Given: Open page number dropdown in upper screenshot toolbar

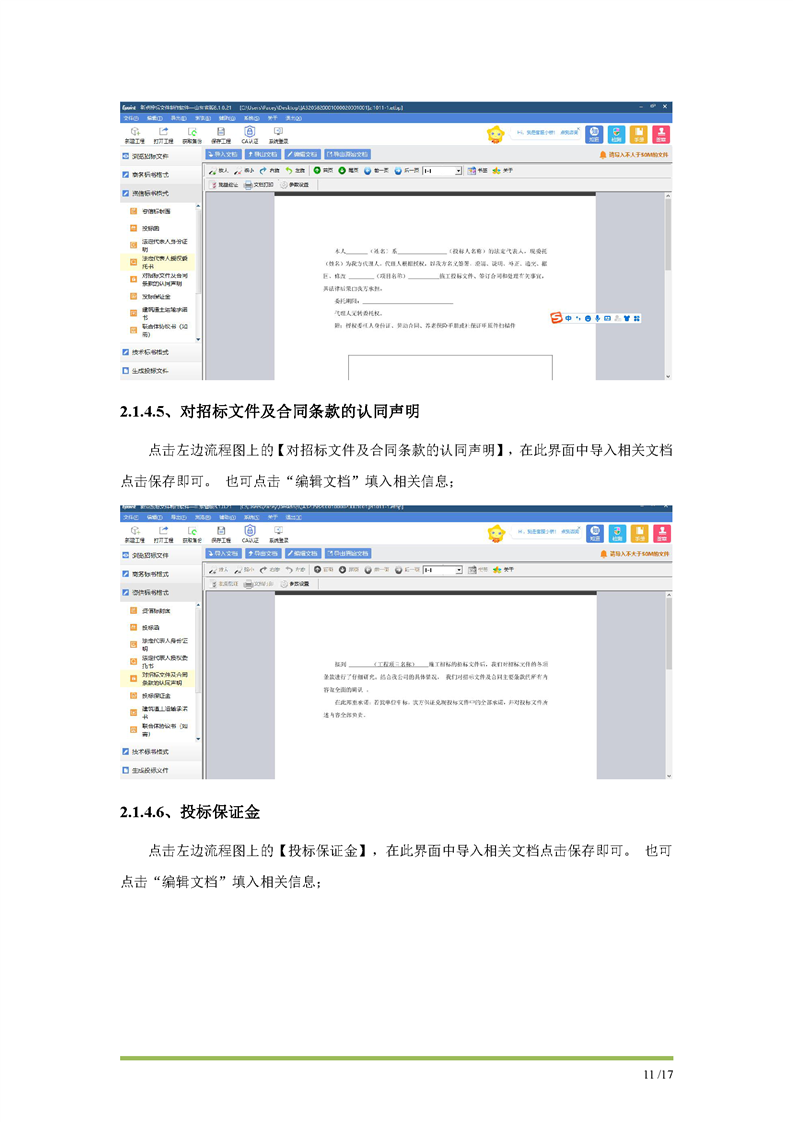Looking at the screenshot, I should 459,171.
